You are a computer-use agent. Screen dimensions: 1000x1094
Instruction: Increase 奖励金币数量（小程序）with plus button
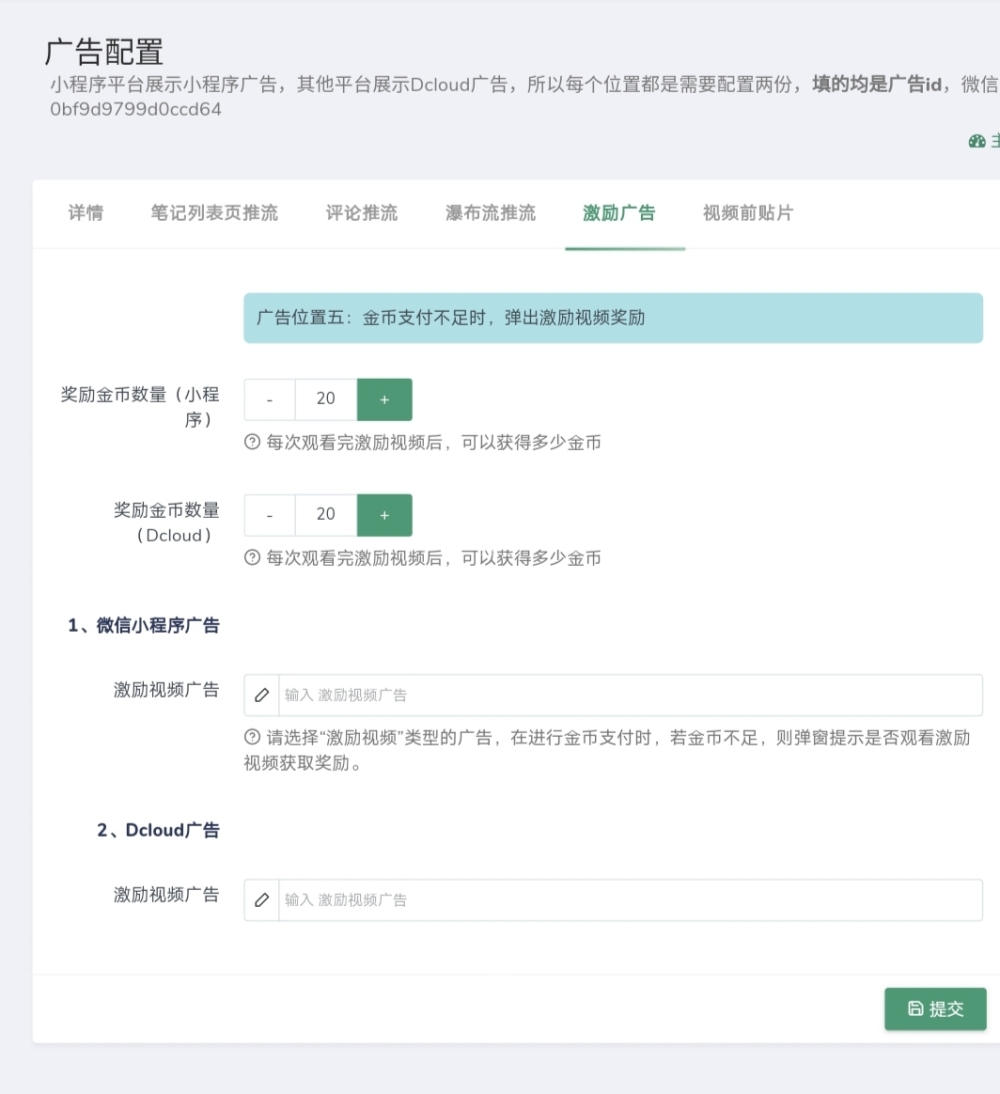384,399
